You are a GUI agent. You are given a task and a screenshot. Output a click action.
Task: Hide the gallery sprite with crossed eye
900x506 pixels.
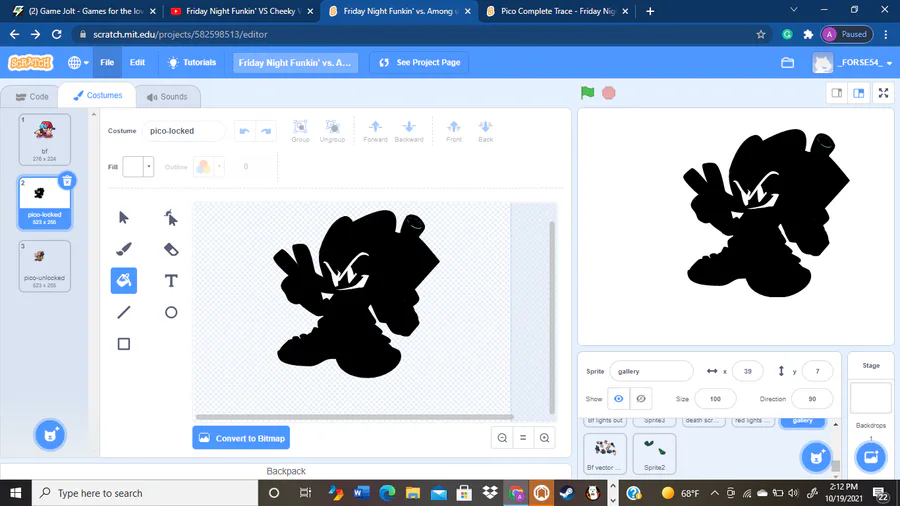pos(641,399)
